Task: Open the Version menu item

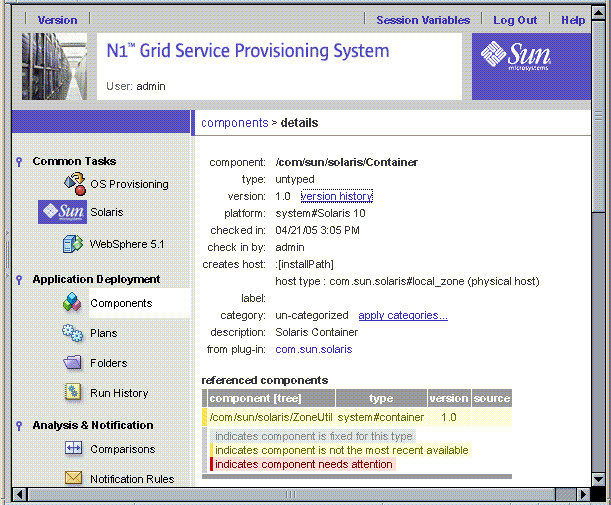Action: 57,20
